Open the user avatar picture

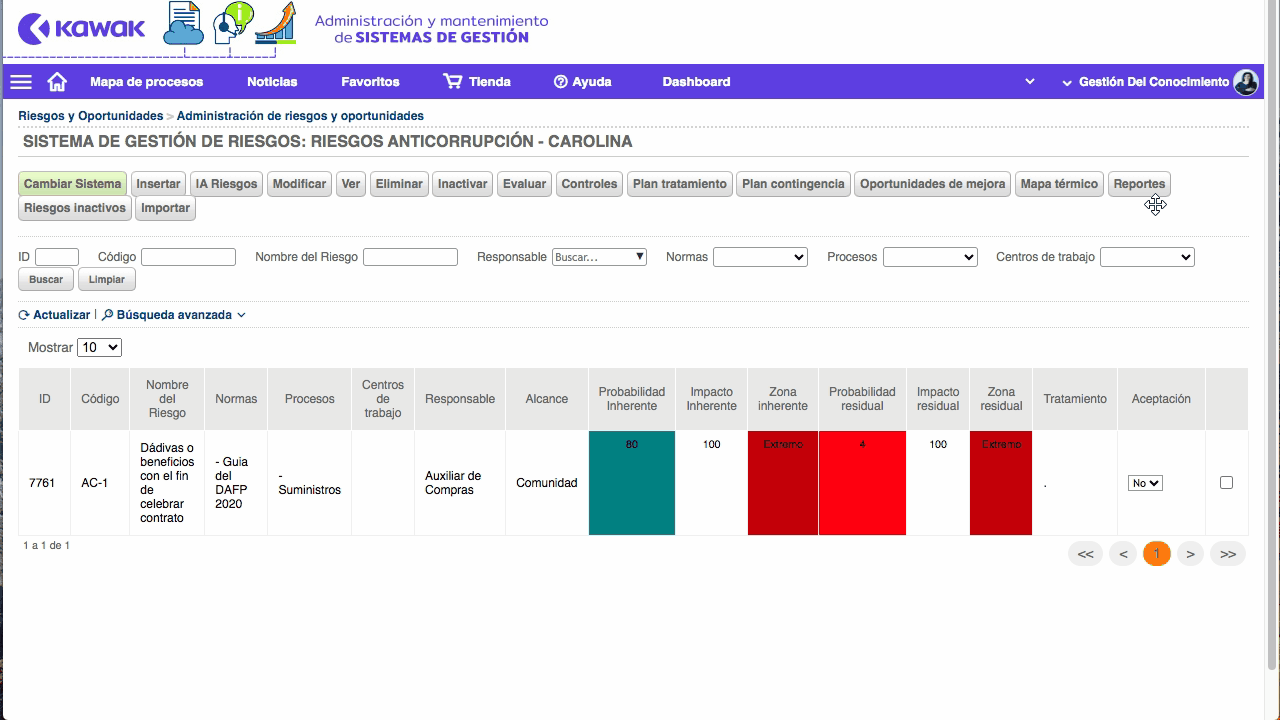click(x=1245, y=82)
